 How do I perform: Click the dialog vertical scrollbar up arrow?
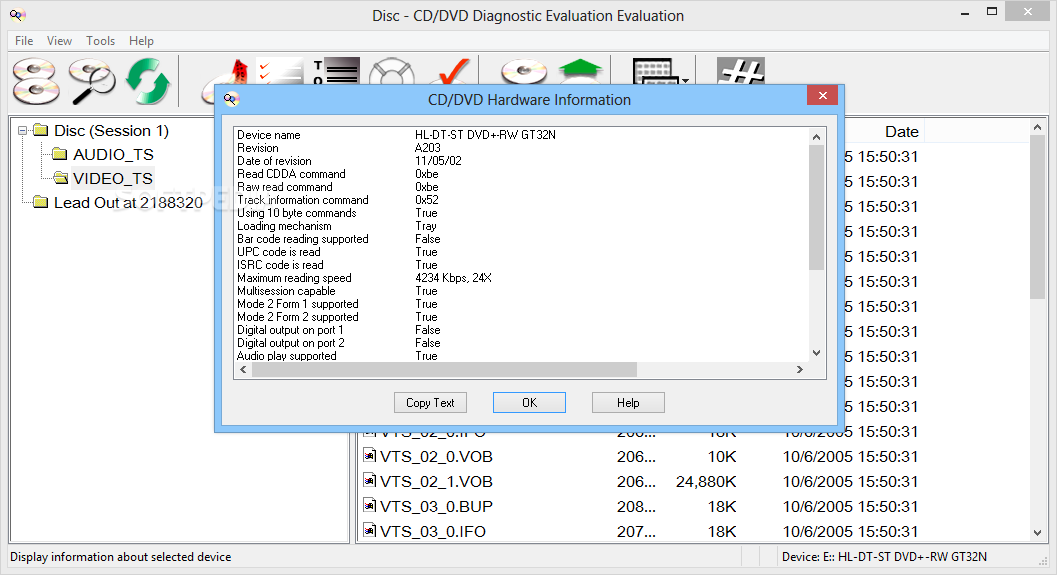pyautogui.click(x=816, y=137)
